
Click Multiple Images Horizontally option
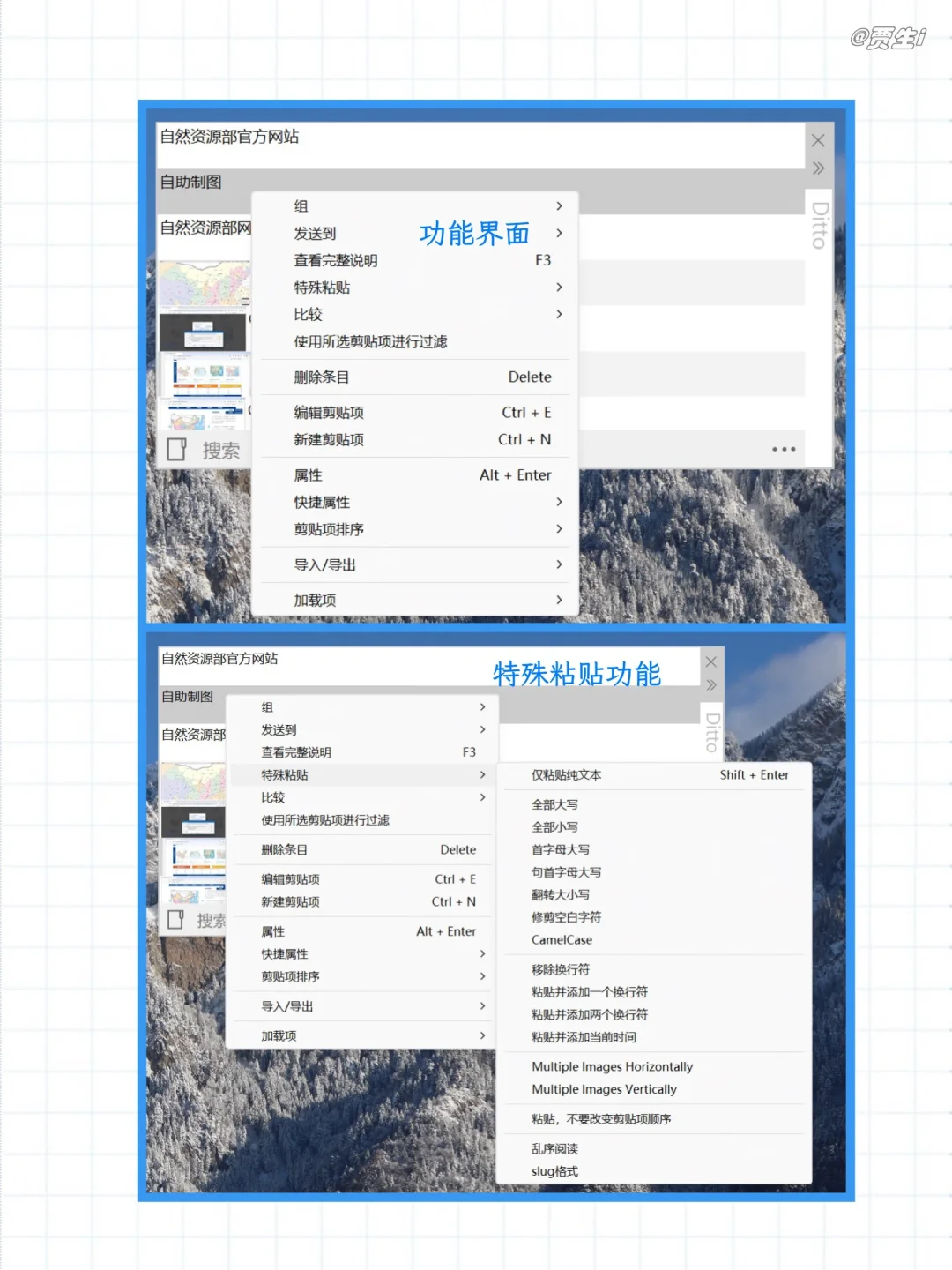[x=613, y=1066]
